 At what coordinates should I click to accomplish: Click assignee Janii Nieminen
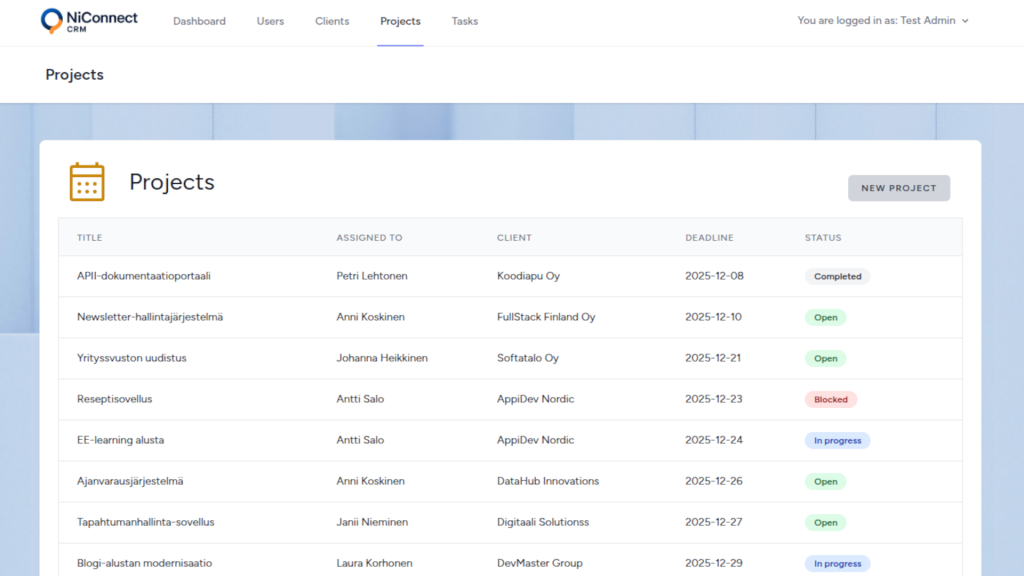point(372,522)
